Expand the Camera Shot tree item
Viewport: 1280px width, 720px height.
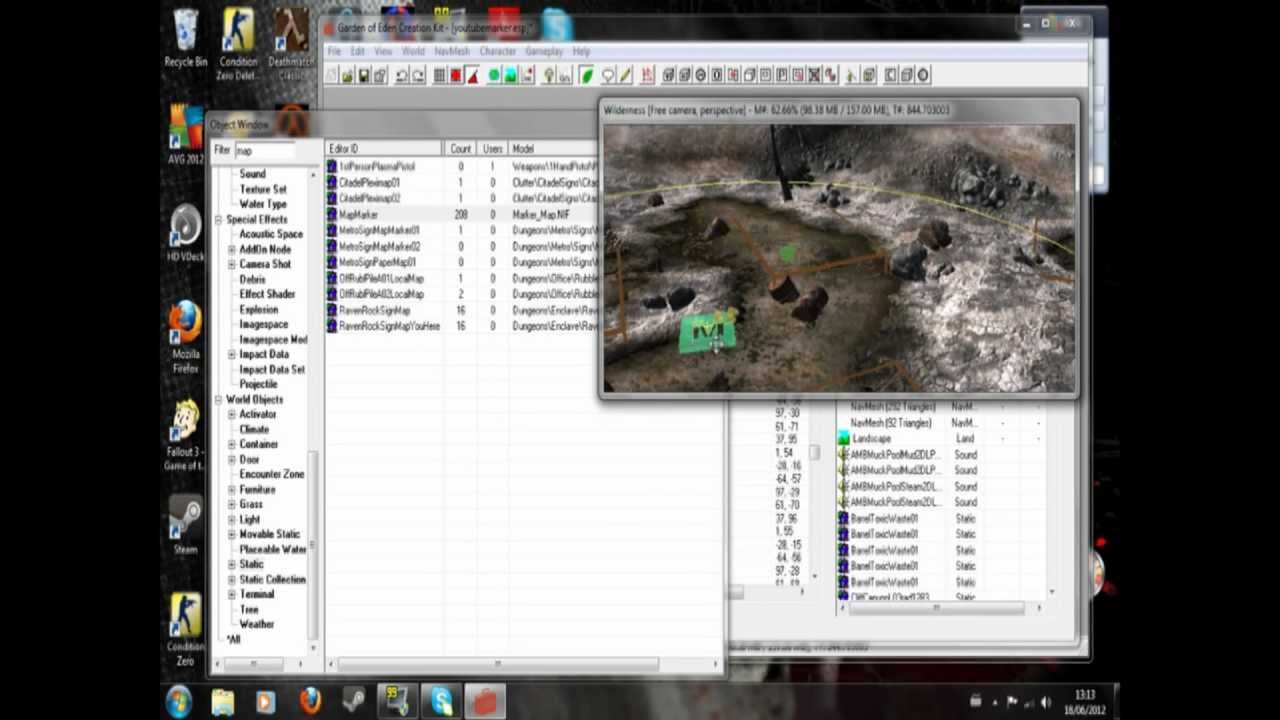click(x=232, y=264)
